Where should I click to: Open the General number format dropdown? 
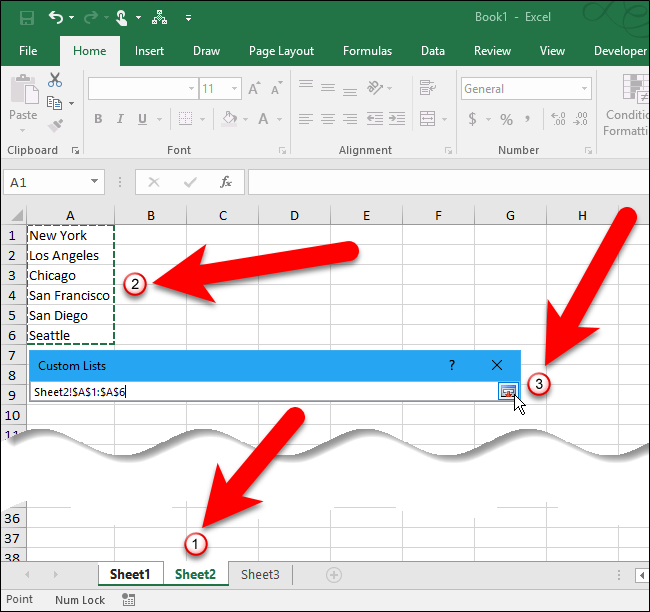[x=584, y=88]
